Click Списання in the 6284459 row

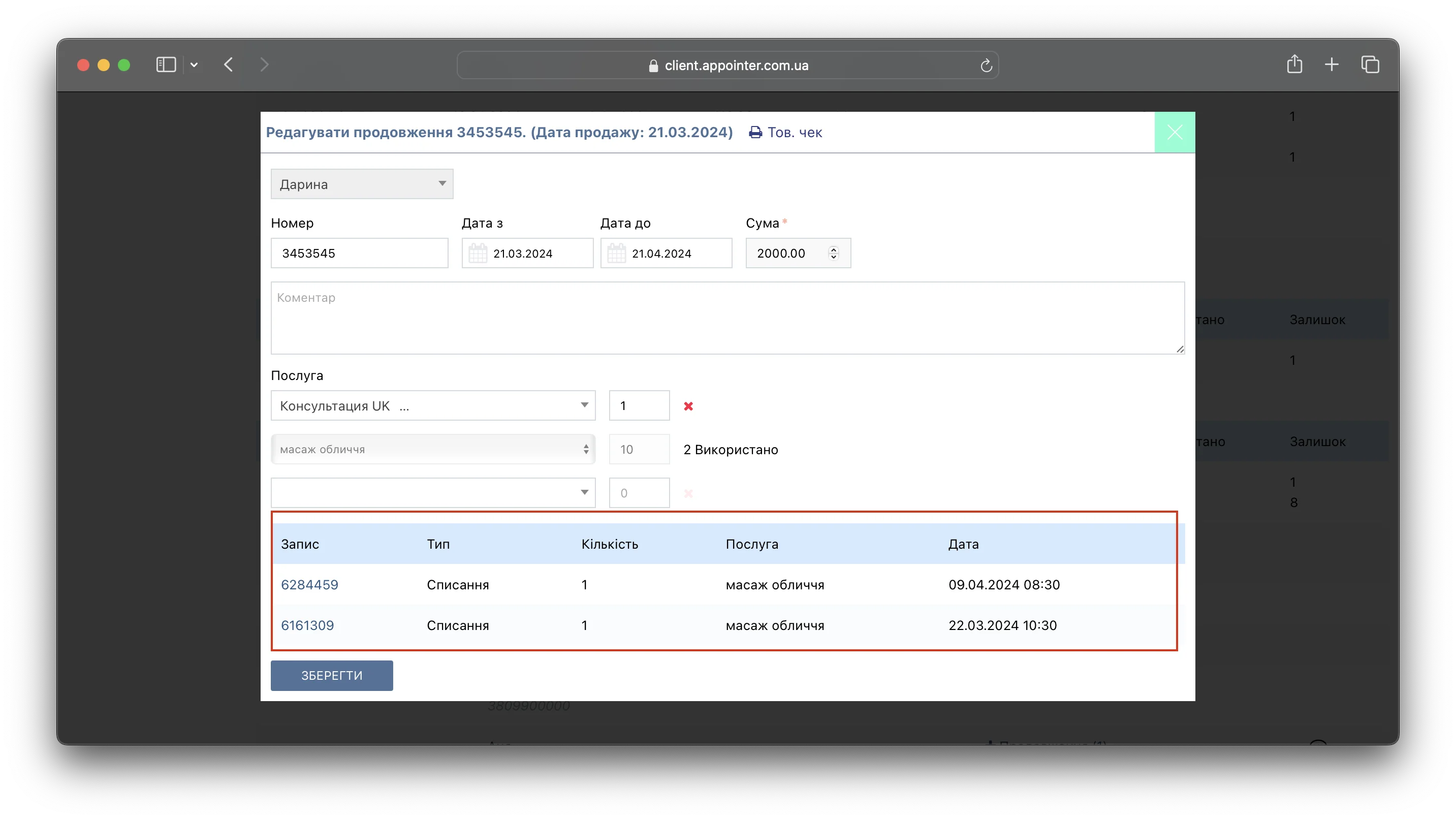(458, 585)
